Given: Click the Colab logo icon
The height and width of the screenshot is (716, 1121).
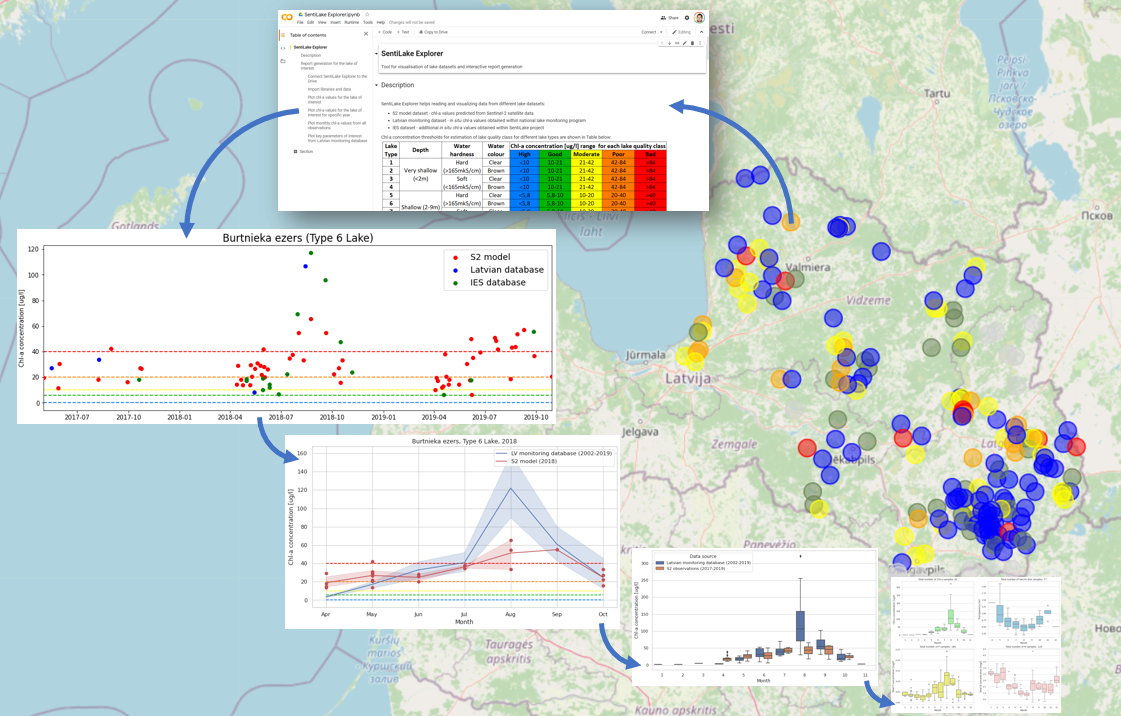Looking at the screenshot, I should click(287, 16).
